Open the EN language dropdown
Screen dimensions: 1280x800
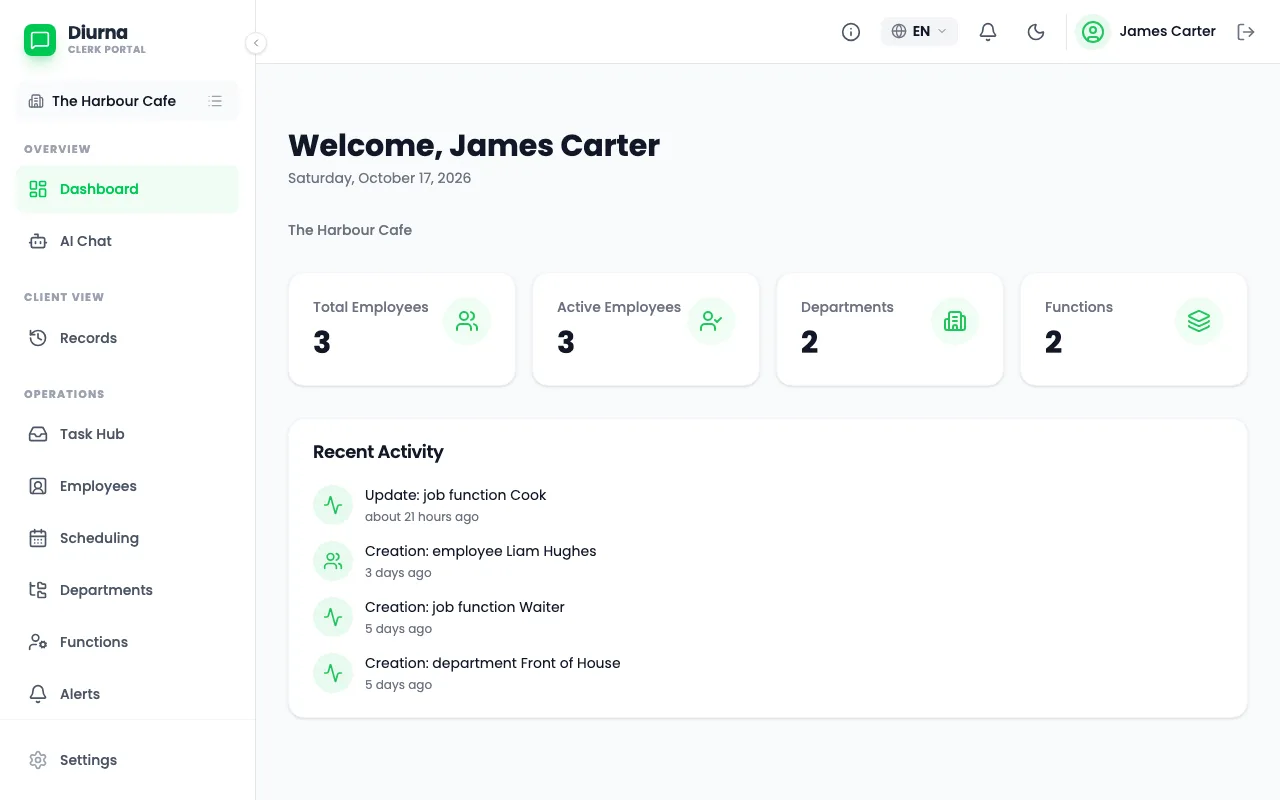click(919, 32)
